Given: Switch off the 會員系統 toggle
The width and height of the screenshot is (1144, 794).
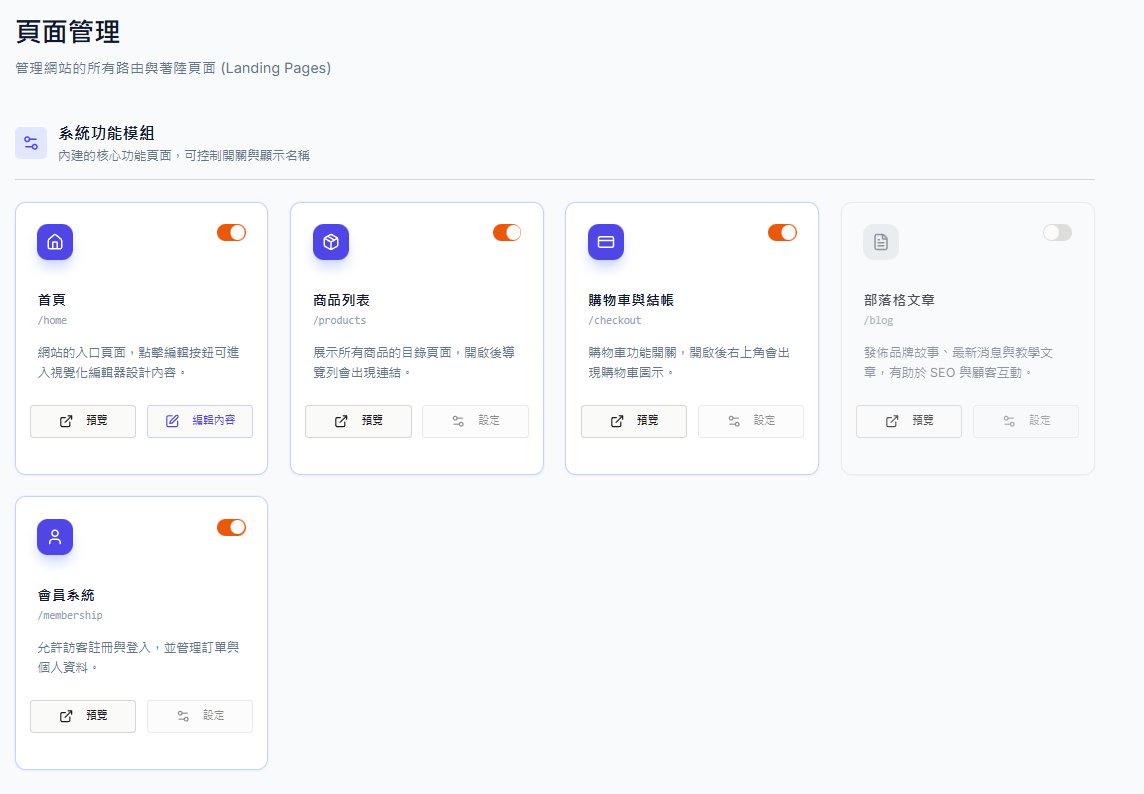Looking at the screenshot, I should [231, 528].
